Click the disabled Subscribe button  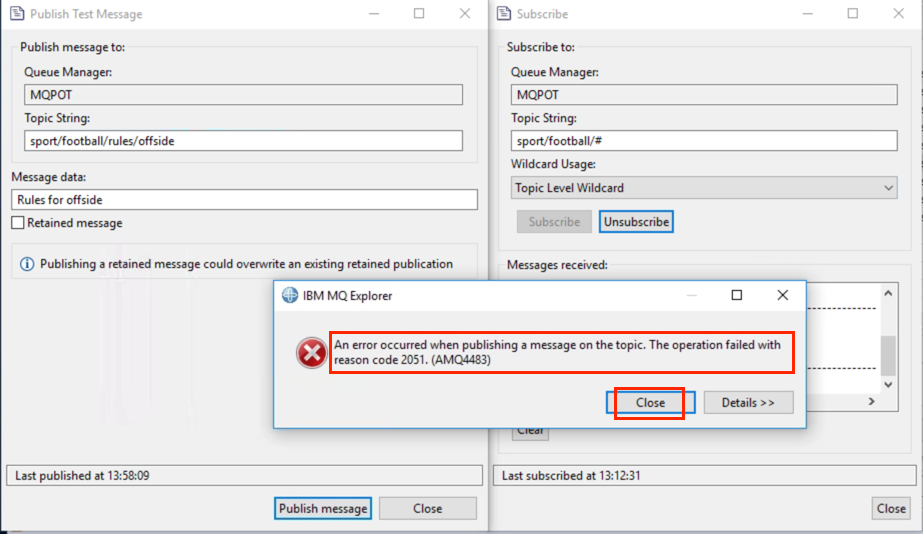[x=554, y=222]
